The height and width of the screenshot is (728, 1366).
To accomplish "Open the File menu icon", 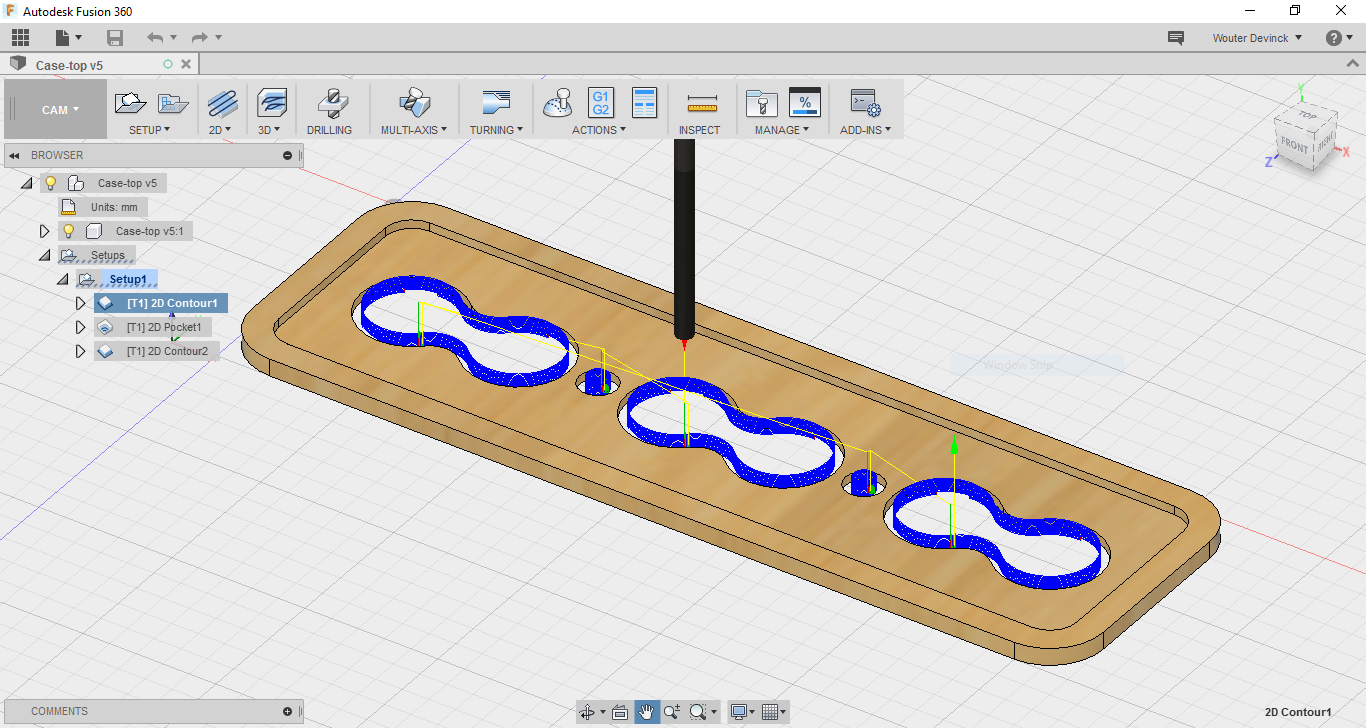I will point(67,38).
